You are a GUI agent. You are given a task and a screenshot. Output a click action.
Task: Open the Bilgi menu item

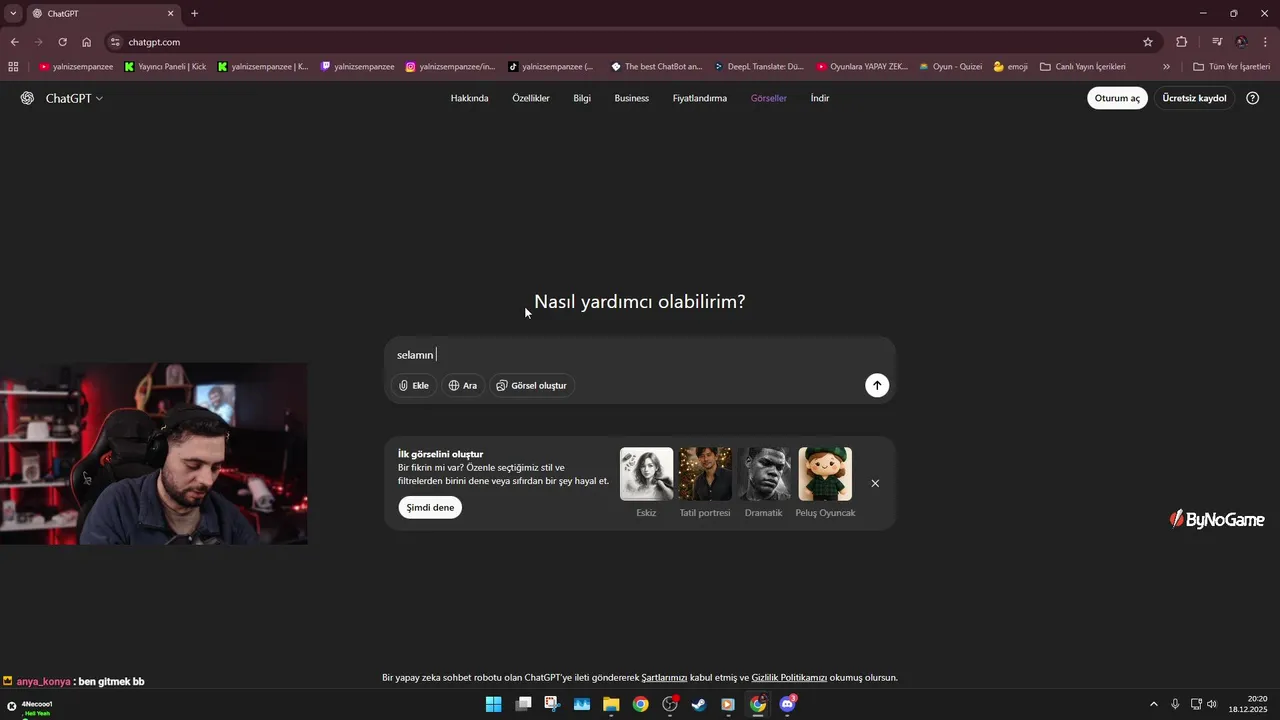[x=582, y=98]
